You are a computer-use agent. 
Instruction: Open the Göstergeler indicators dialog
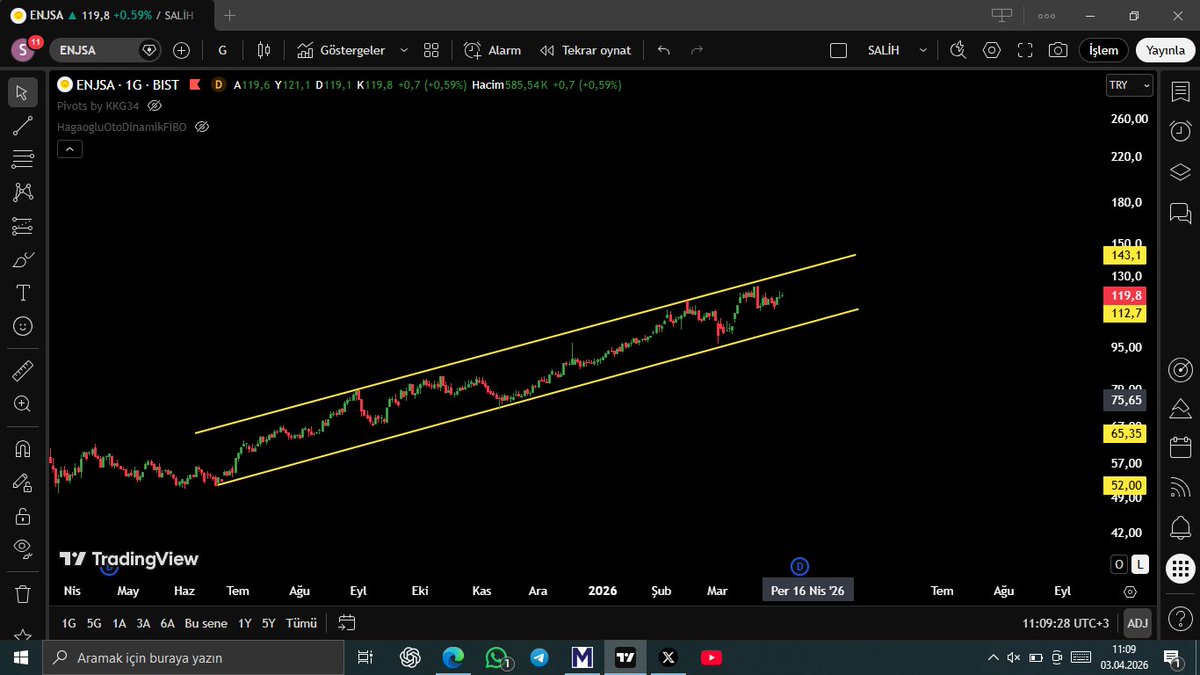tap(340, 50)
